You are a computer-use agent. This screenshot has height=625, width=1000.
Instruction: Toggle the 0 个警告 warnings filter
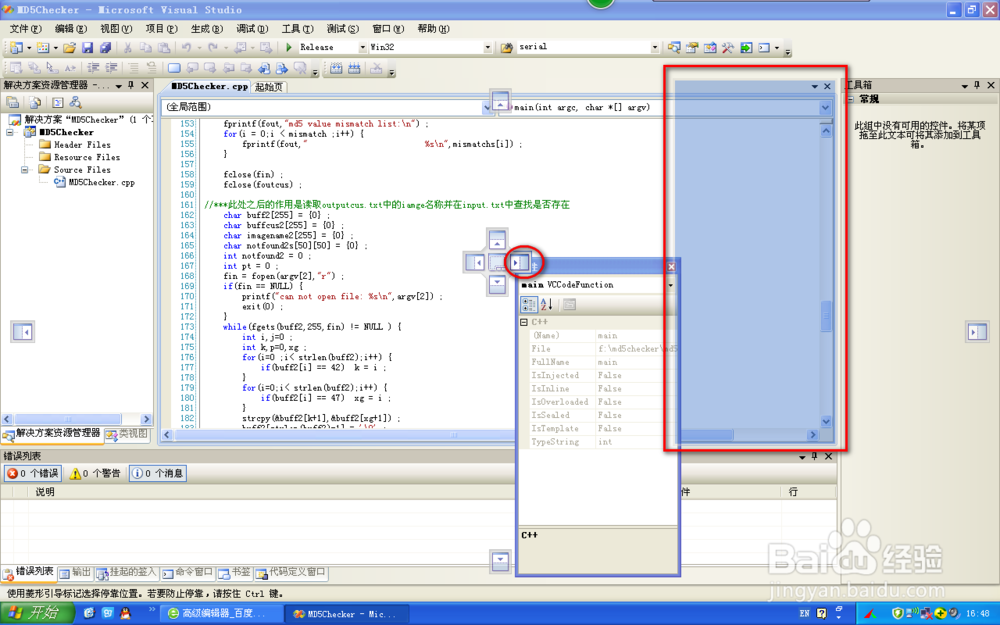point(95,473)
